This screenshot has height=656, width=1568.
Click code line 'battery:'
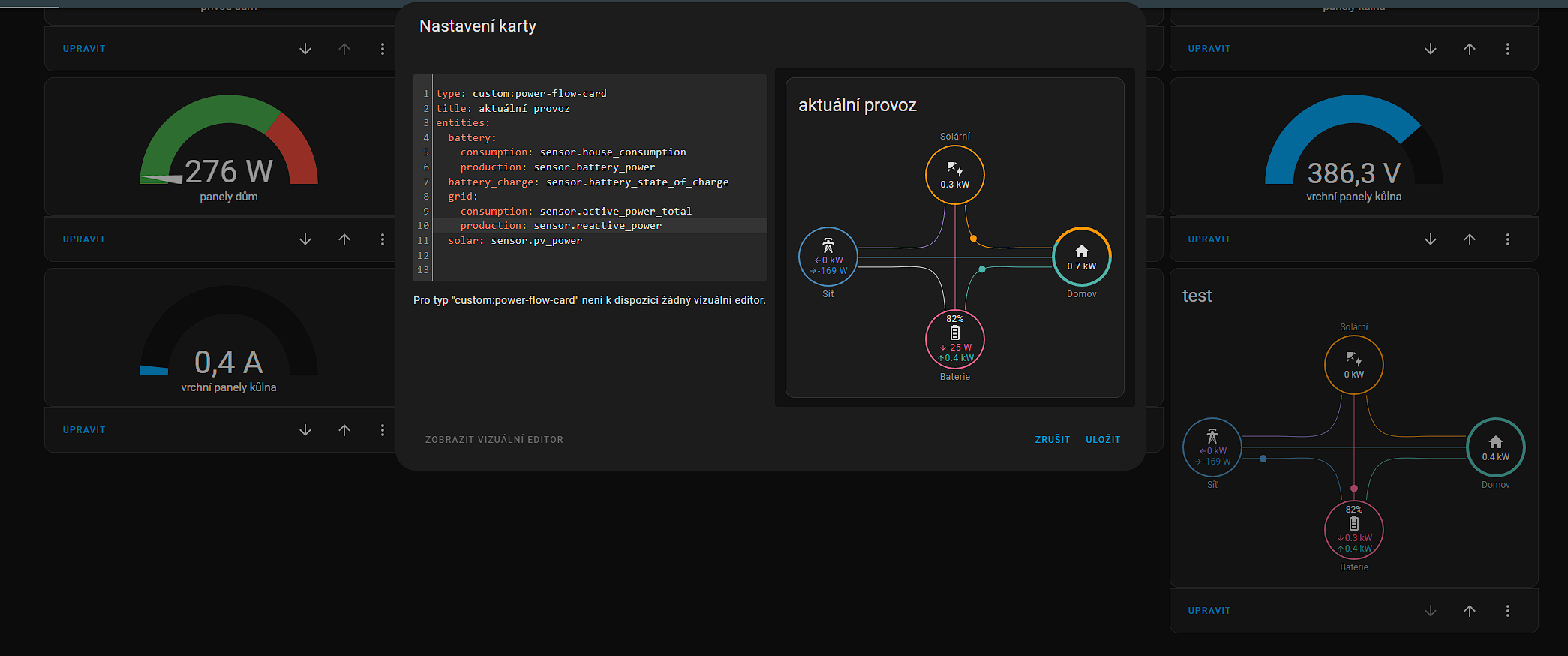click(x=472, y=138)
